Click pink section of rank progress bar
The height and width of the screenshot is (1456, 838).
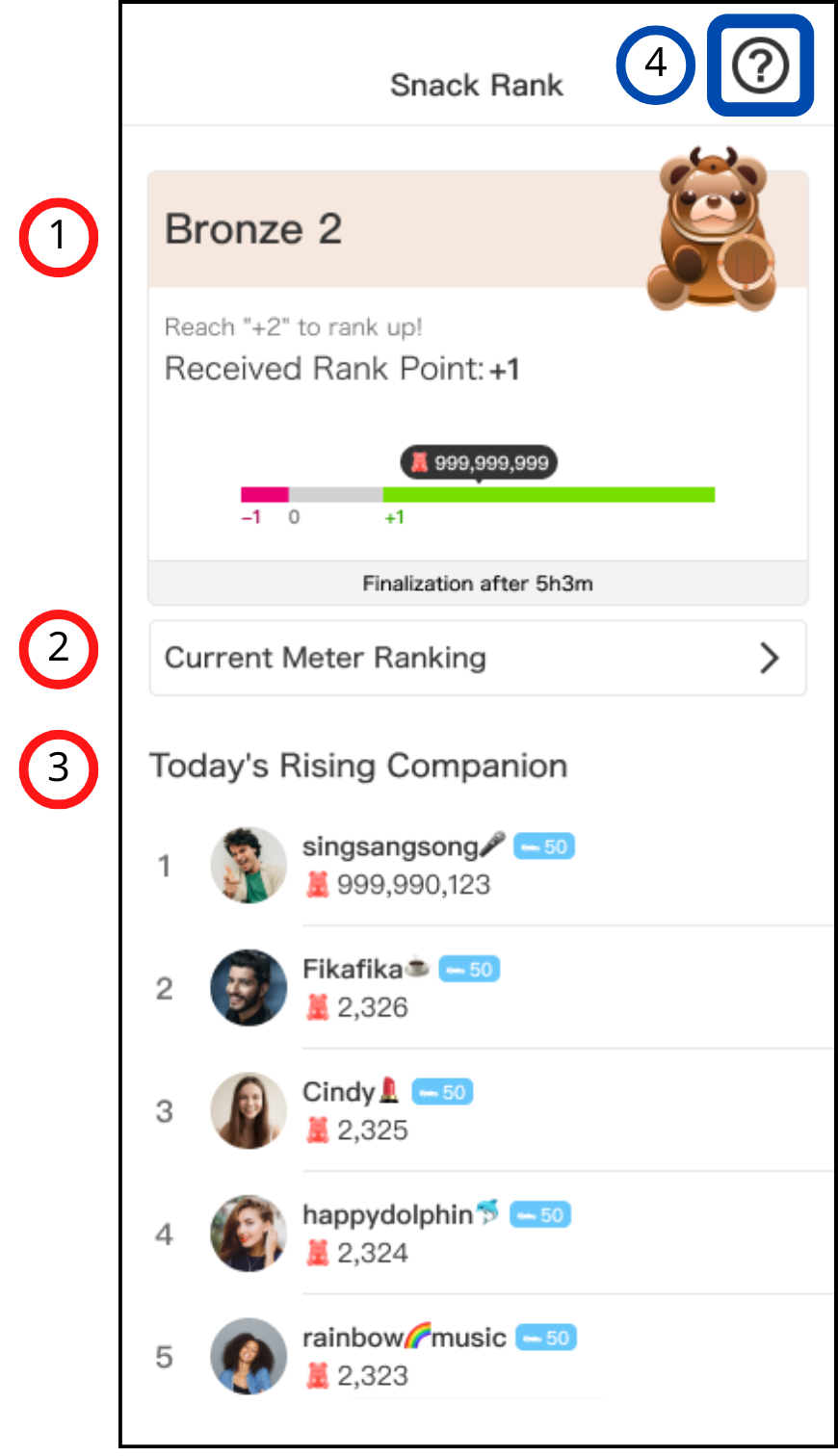click(265, 495)
